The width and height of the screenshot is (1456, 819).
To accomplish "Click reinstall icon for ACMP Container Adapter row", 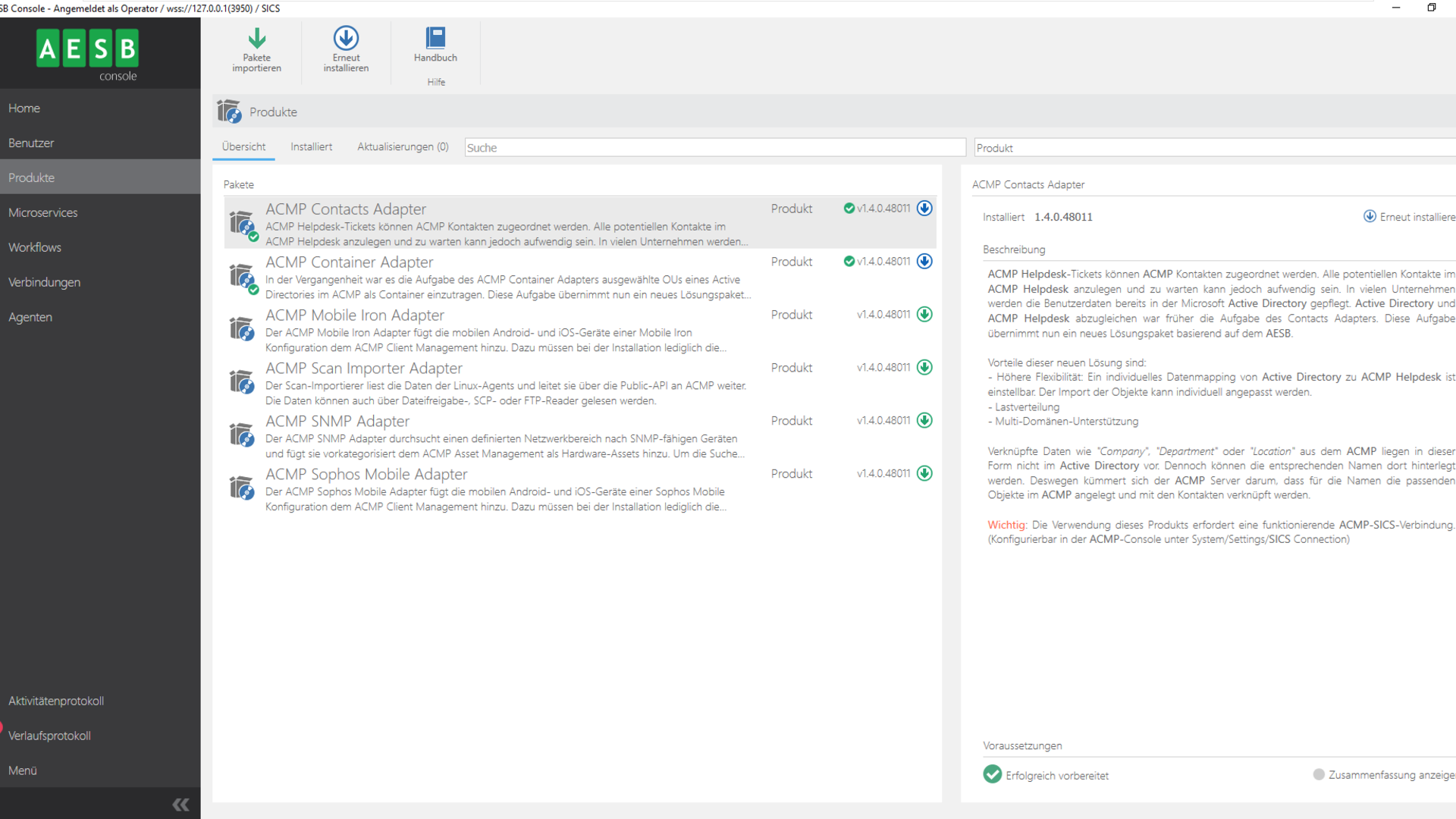I will [924, 262].
